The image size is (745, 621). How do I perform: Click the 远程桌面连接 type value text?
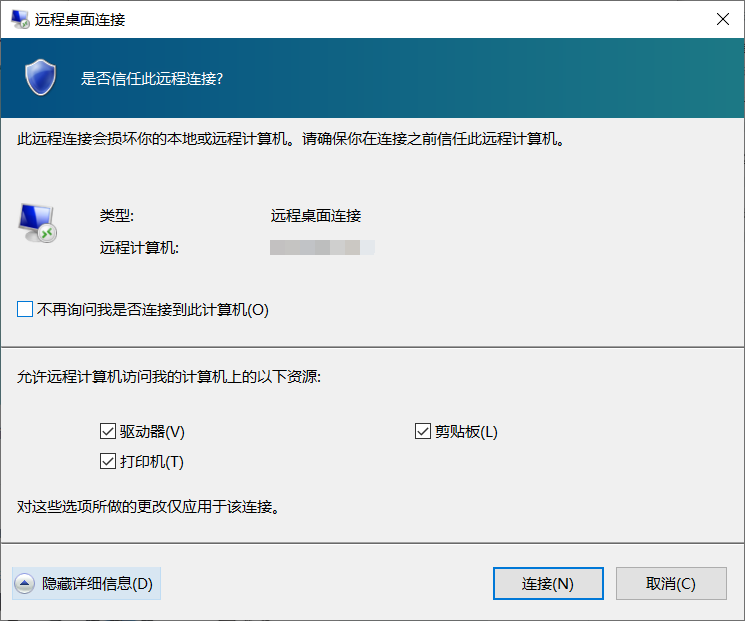pyautogui.click(x=316, y=216)
